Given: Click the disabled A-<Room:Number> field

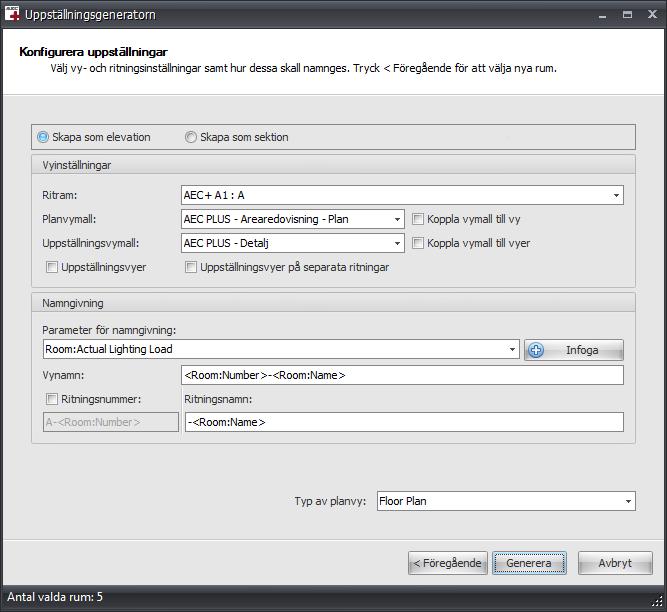Looking at the screenshot, I should (111, 422).
